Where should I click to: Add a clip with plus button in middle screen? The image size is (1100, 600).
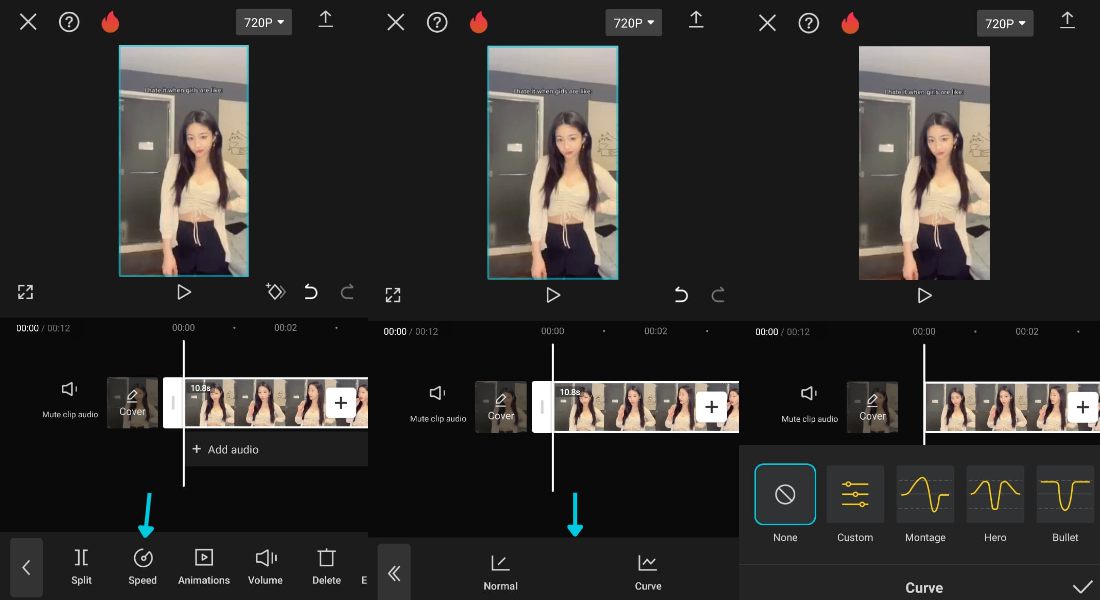711,407
